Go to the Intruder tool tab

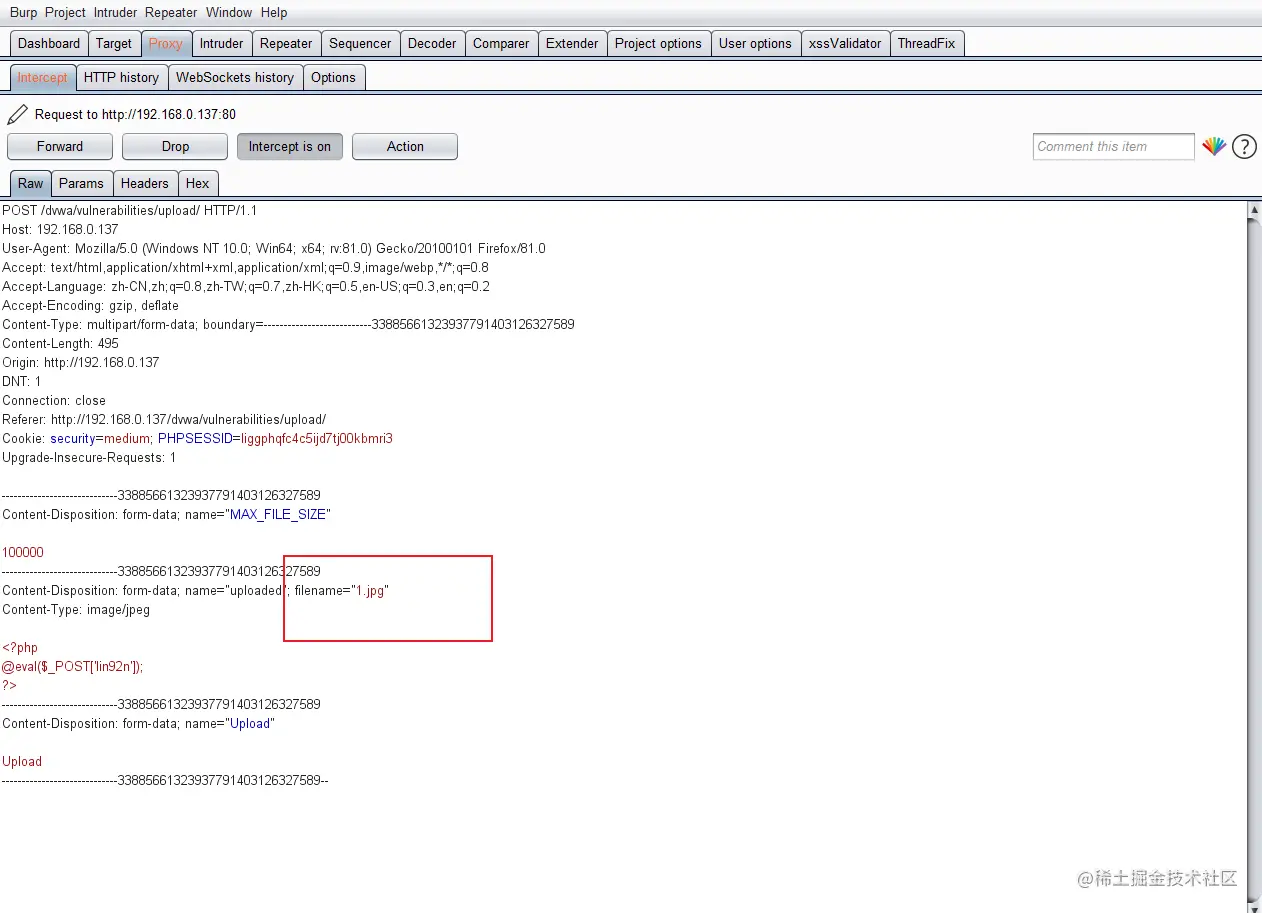(x=221, y=43)
